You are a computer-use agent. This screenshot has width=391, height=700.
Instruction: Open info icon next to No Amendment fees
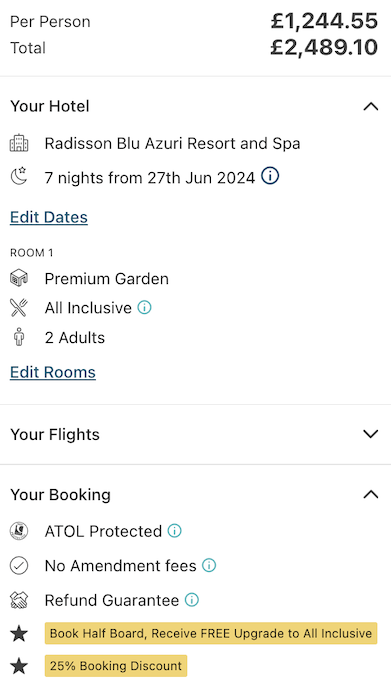(x=209, y=565)
